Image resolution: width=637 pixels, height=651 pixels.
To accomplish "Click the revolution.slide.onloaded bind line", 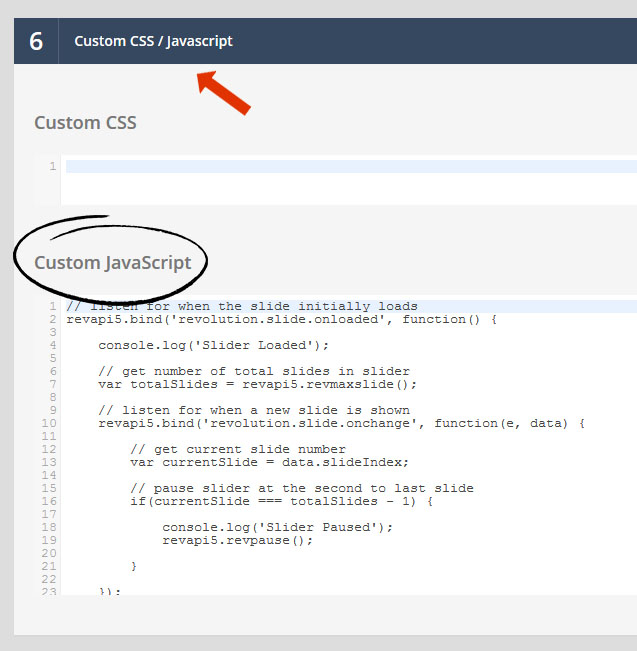I will [280, 320].
